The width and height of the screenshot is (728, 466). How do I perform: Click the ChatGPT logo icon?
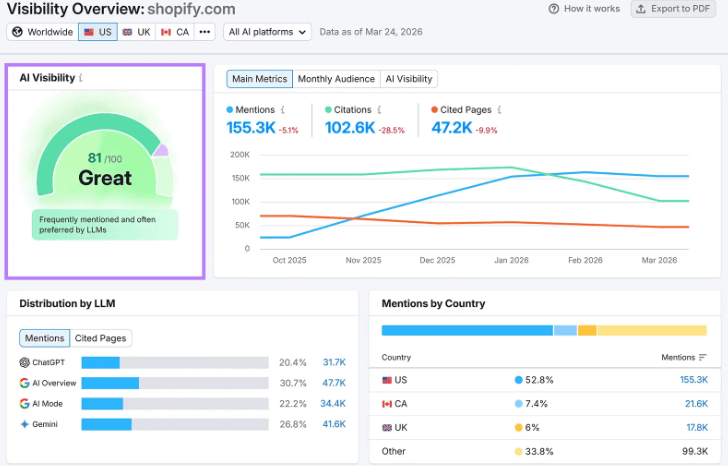(x=25, y=362)
